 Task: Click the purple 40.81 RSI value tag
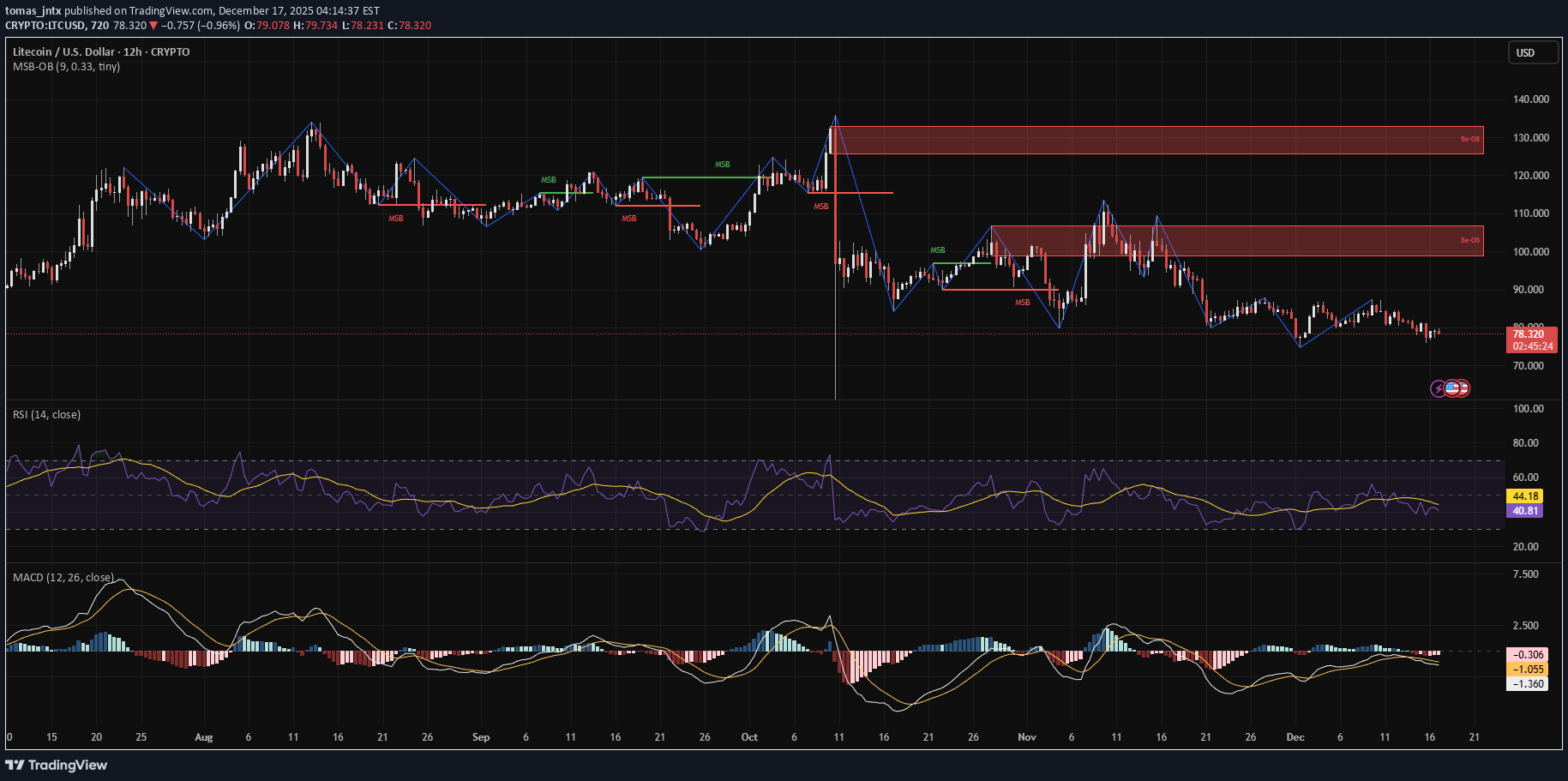click(1526, 511)
